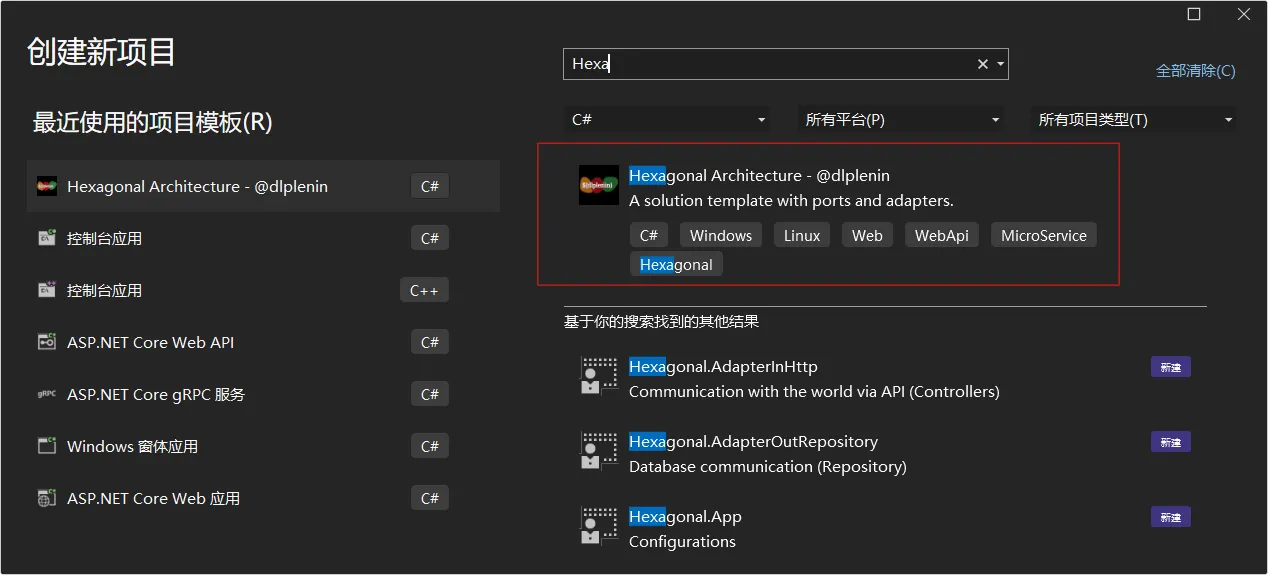Click the Hexagonal Architecture template icon in results

(x=599, y=185)
